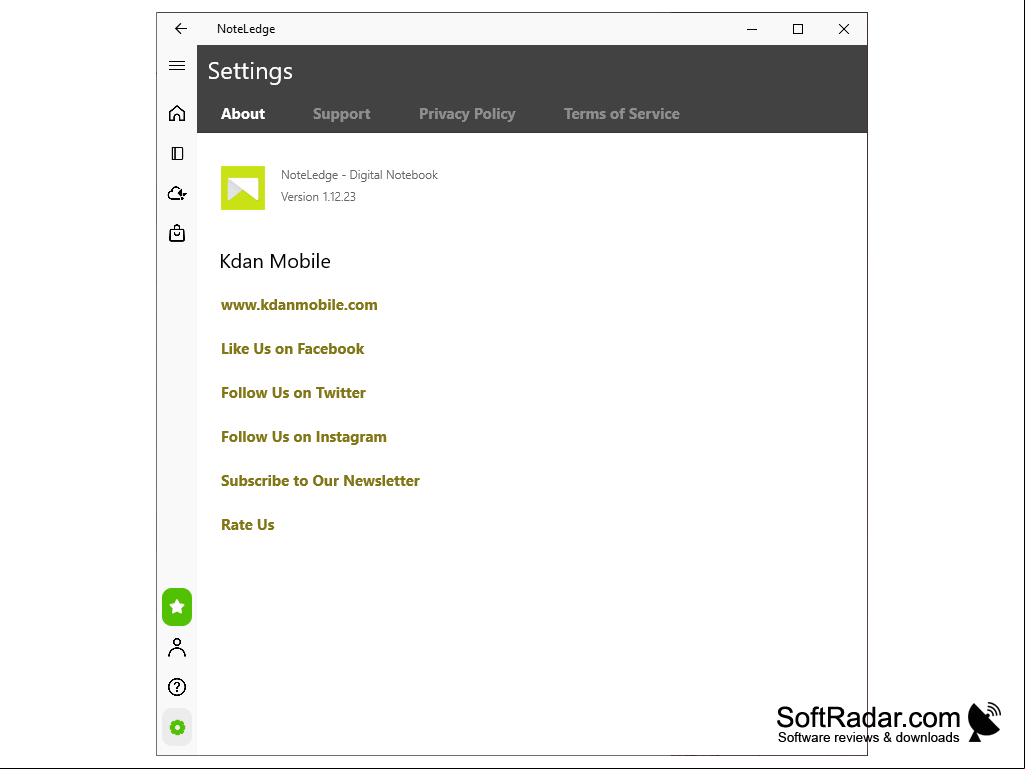
Task: Maximize the NoteLedge window
Action: tap(798, 29)
